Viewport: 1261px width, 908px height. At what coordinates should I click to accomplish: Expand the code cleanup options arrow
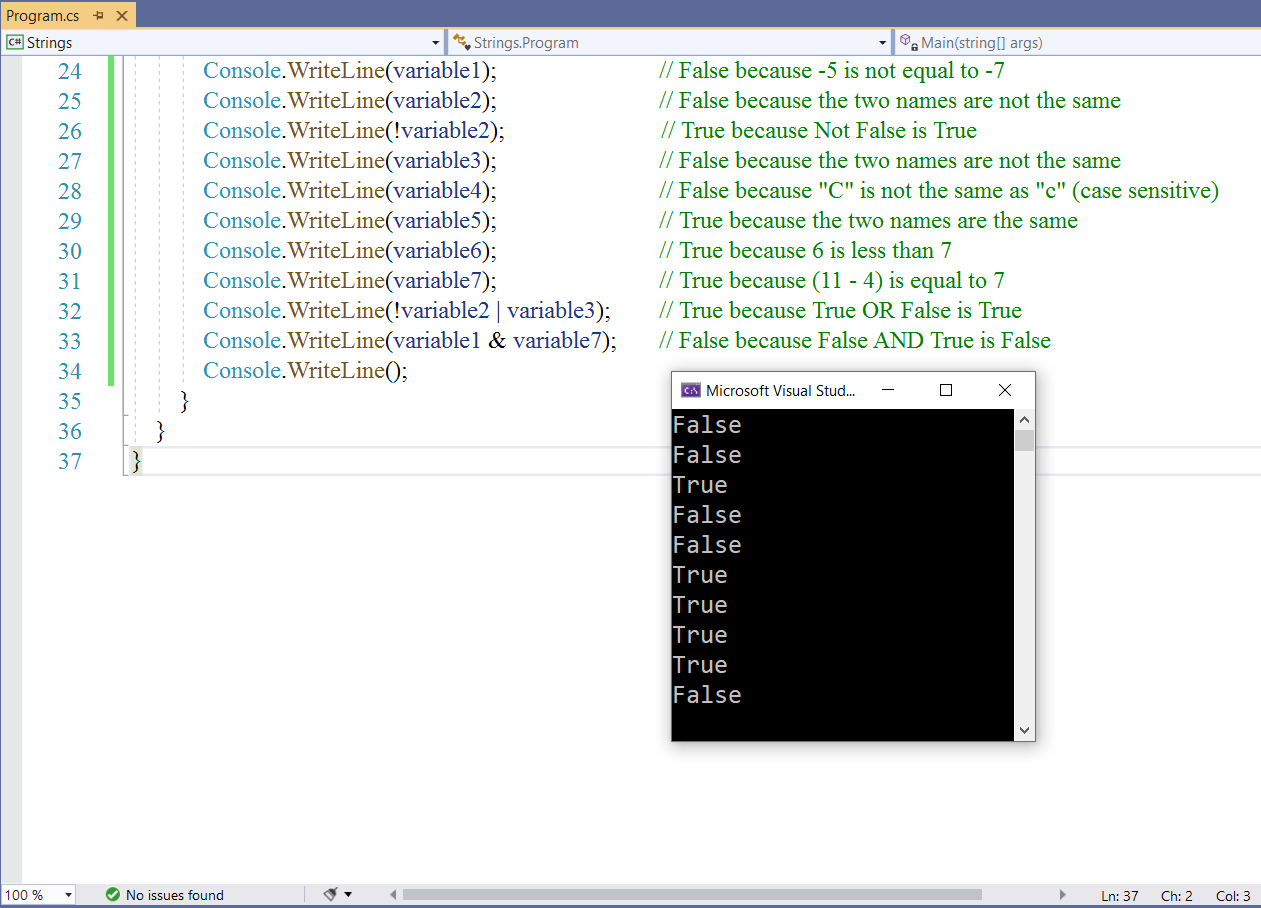(348, 895)
